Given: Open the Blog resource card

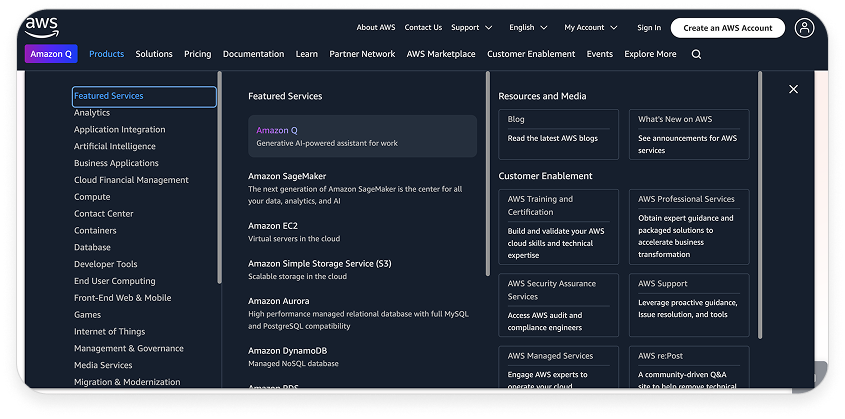Looking at the screenshot, I should (x=558, y=135).
